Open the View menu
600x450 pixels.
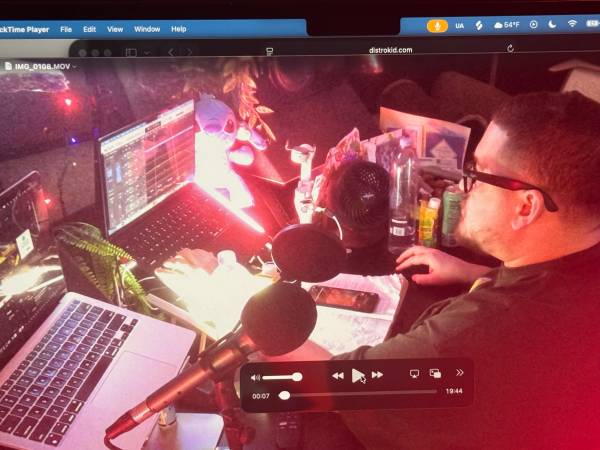point(115,29)
